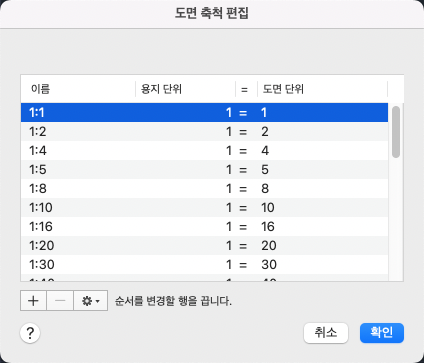
Task: Click drawing unit value 20 cell
Action: [x=269, y=246]
